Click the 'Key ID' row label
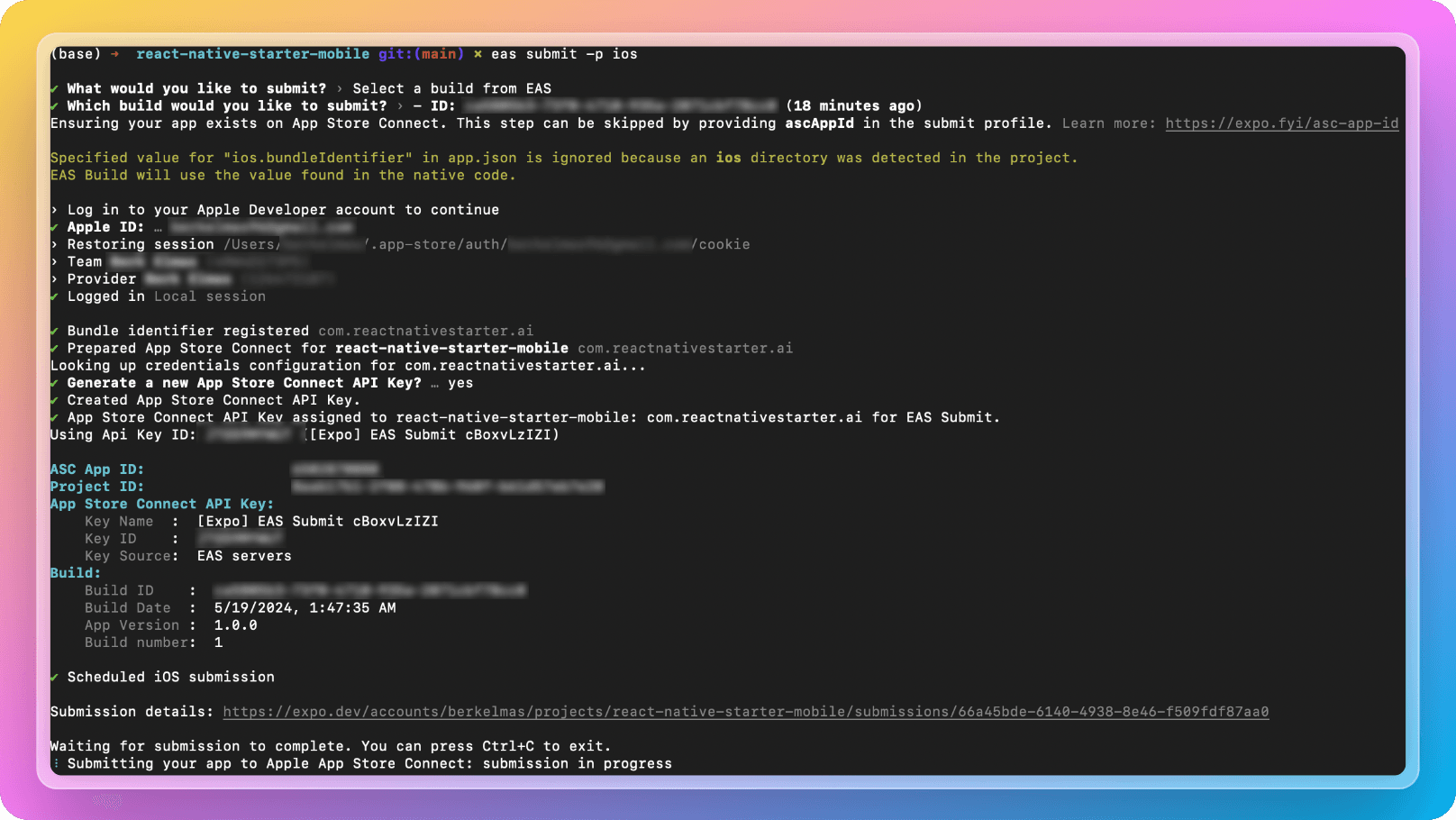1456x820 pixels. (111, 539)
